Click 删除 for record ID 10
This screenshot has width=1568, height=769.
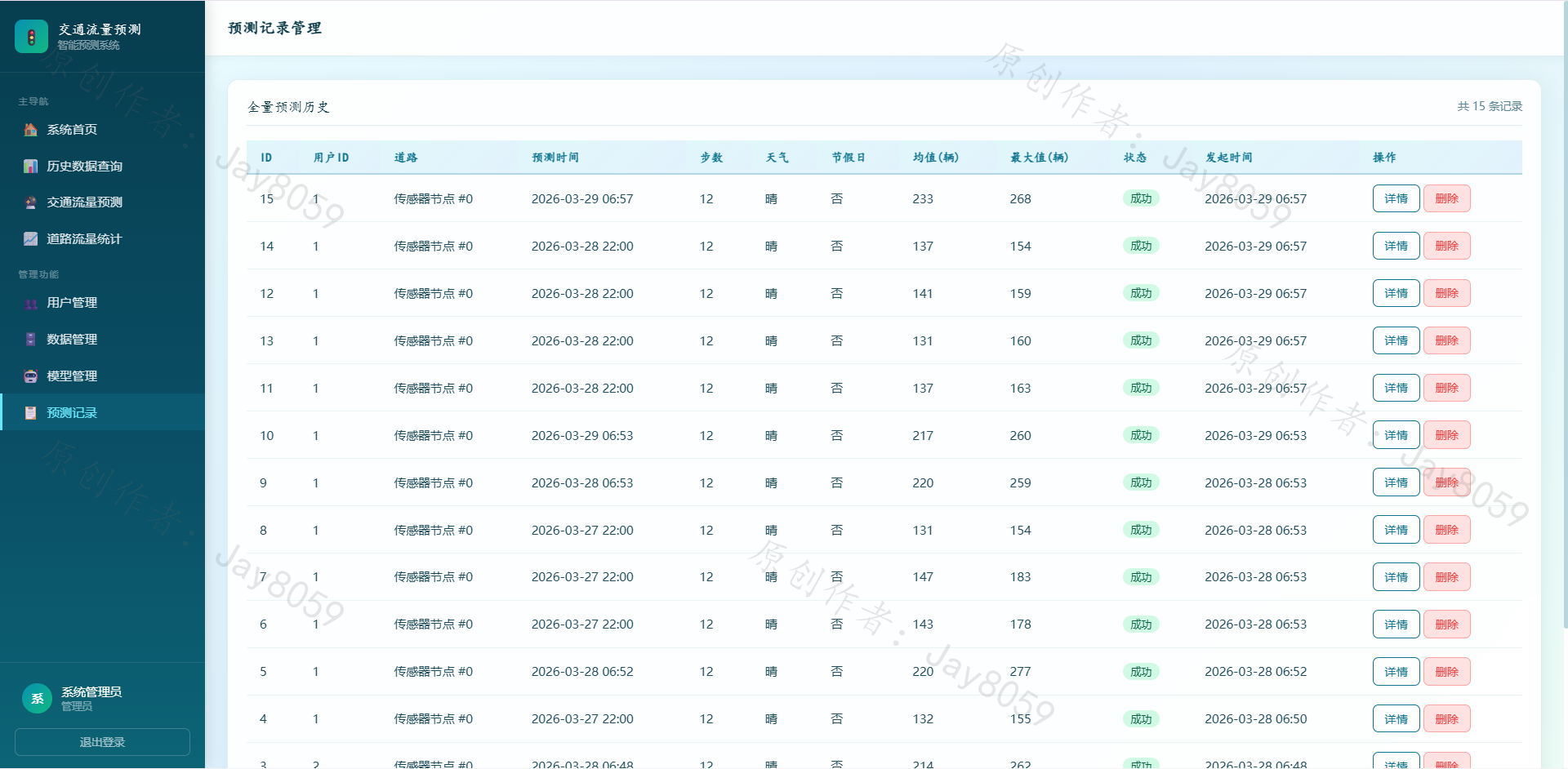(1446, 435)
